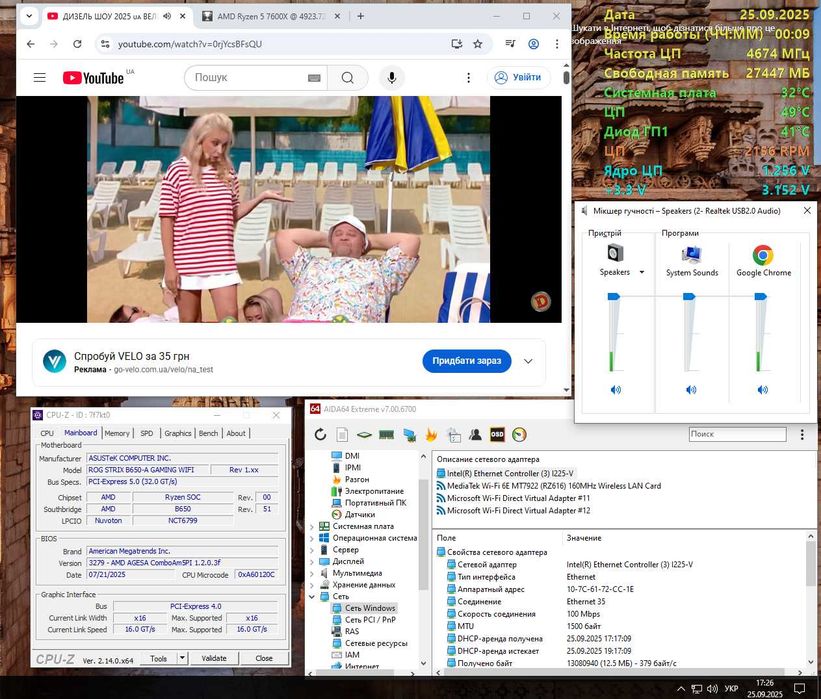Click the AIDA64 CPU chip toolbar icon

(364, 435)
